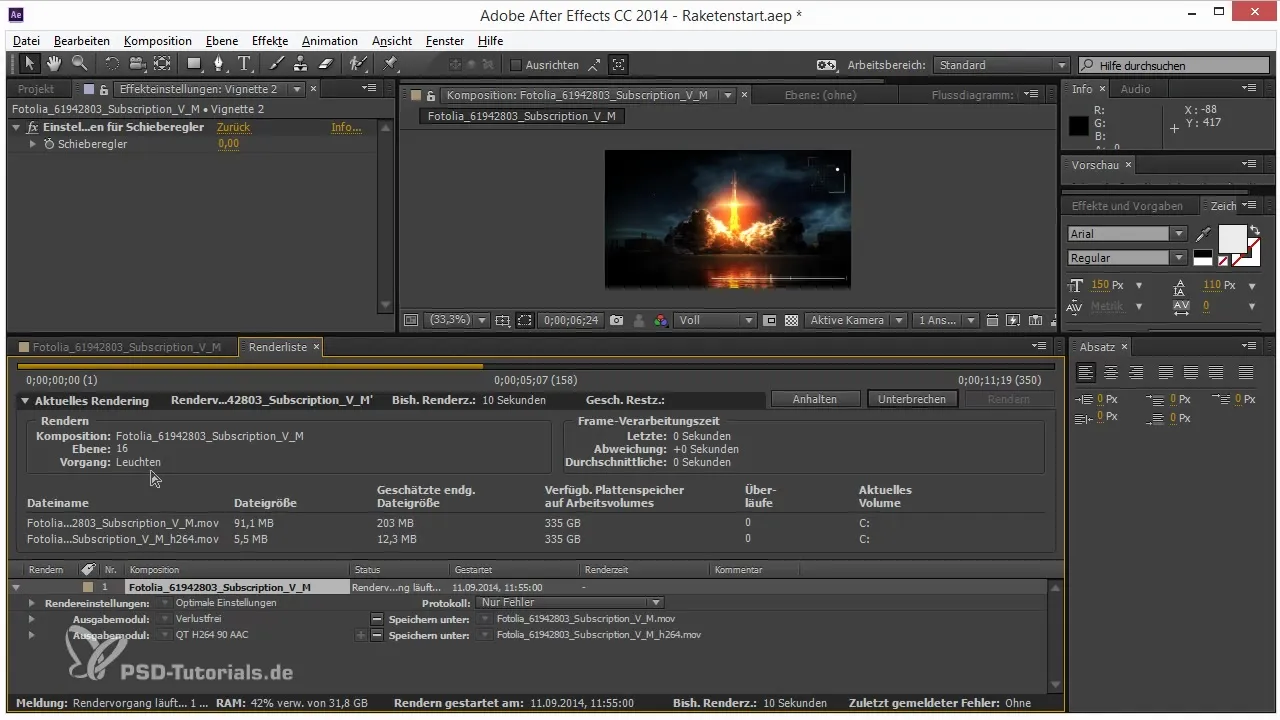Click center align text icon in Absatz
The width and height of the screenshot is (1280, 720).
pos(1110,372)
